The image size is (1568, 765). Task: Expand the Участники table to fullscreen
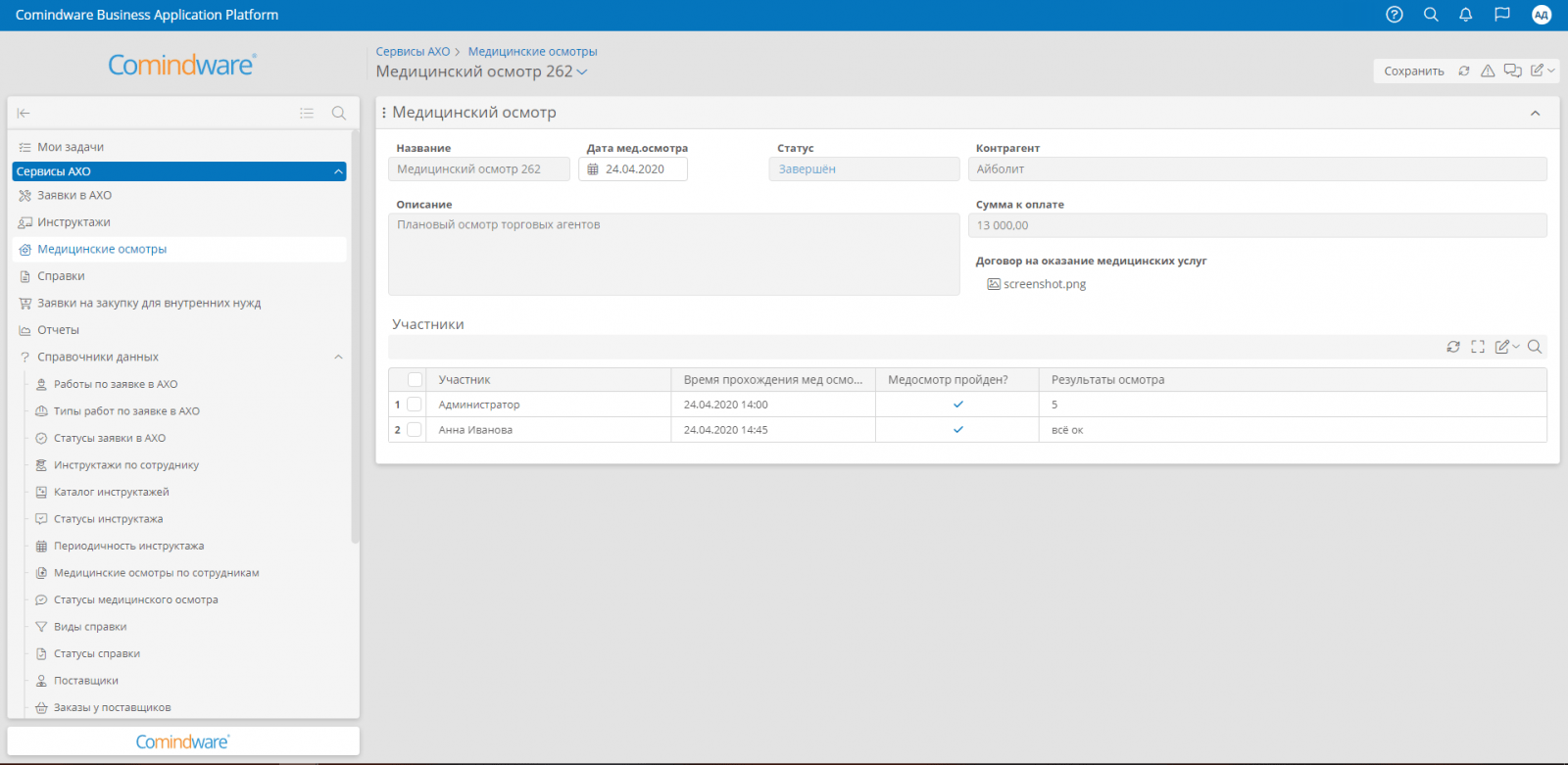point(1478,347)
